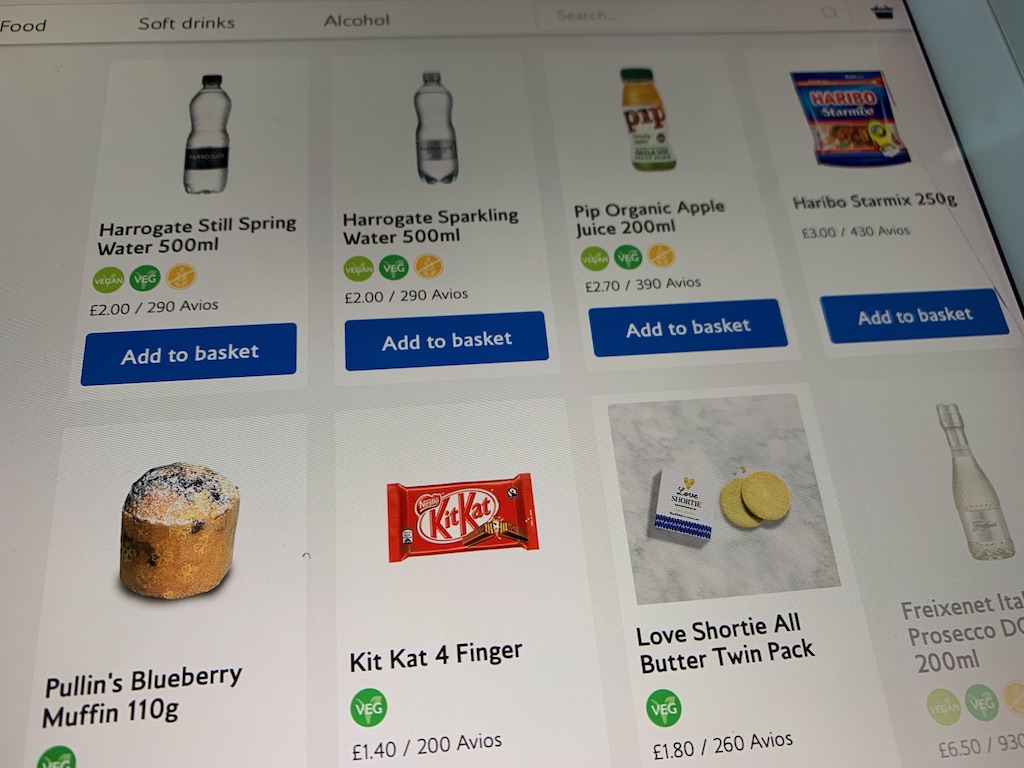Switch to the Soft drinks tab
Image resolution: width=1024 pixels, height=768 pixels.
point(187,23)
